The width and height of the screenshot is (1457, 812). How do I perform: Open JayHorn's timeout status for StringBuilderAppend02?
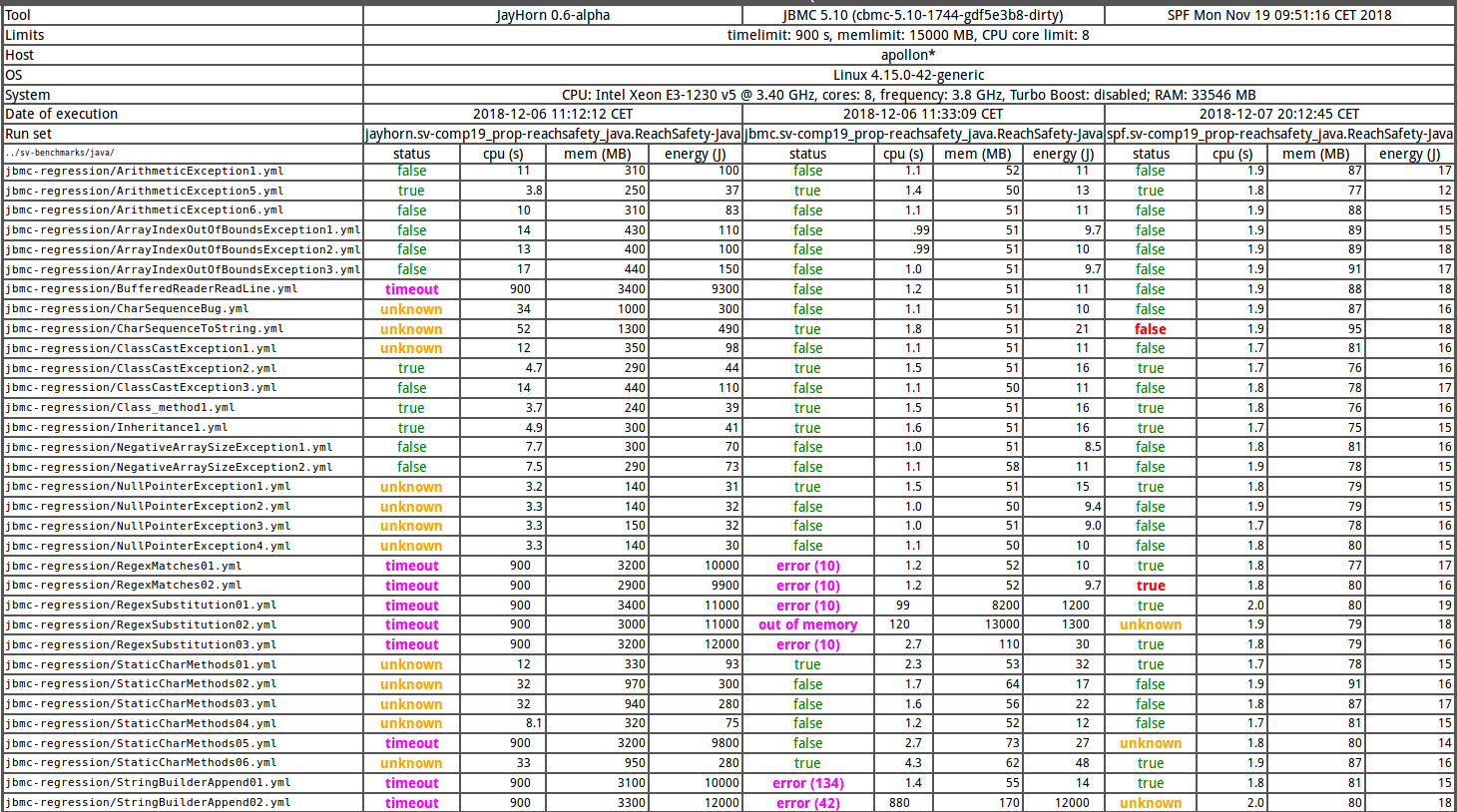click(411, 803)
